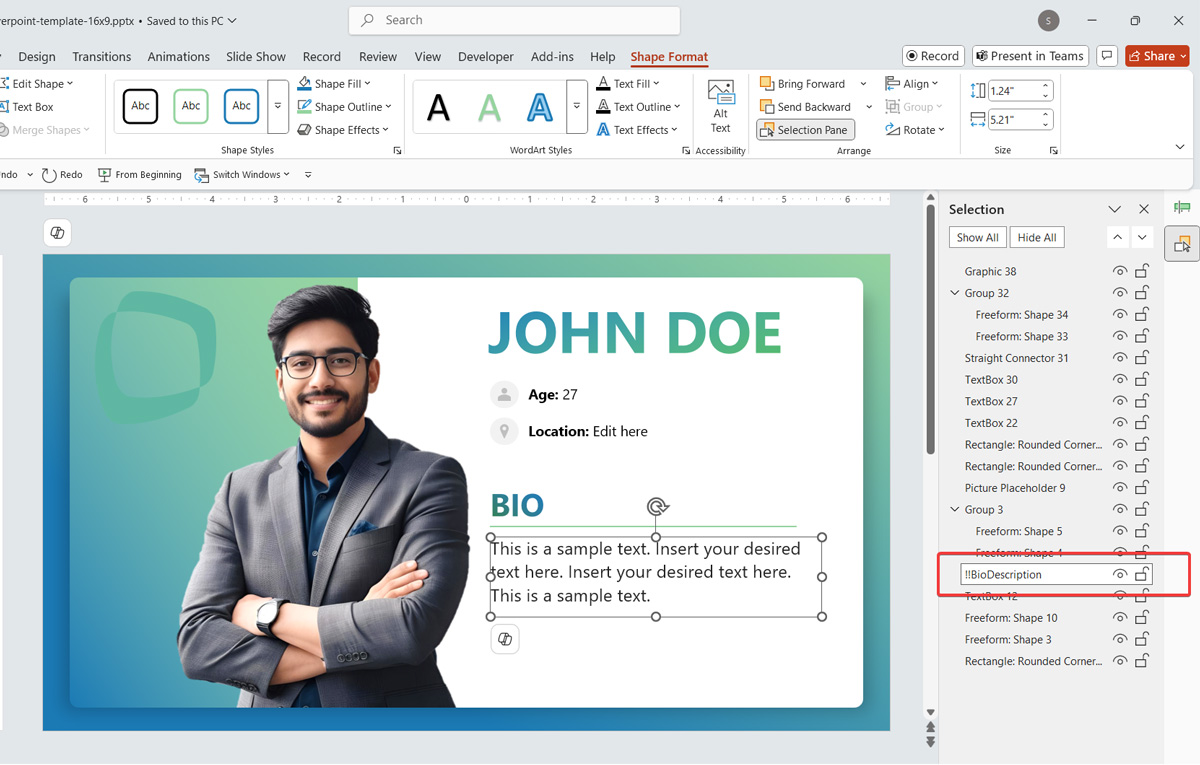The width and height of the screenshot is (1200, 765).
Task: Lock TextBox 27 object
Action: (x=1142, y=401)
